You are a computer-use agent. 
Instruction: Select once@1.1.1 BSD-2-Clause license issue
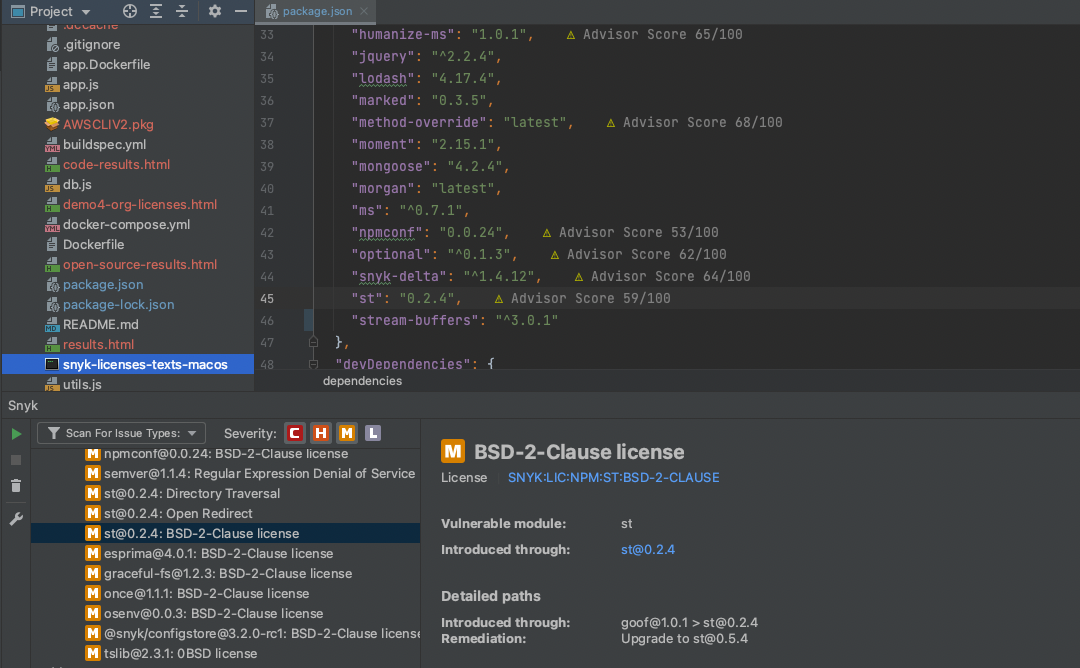[225, 594]
